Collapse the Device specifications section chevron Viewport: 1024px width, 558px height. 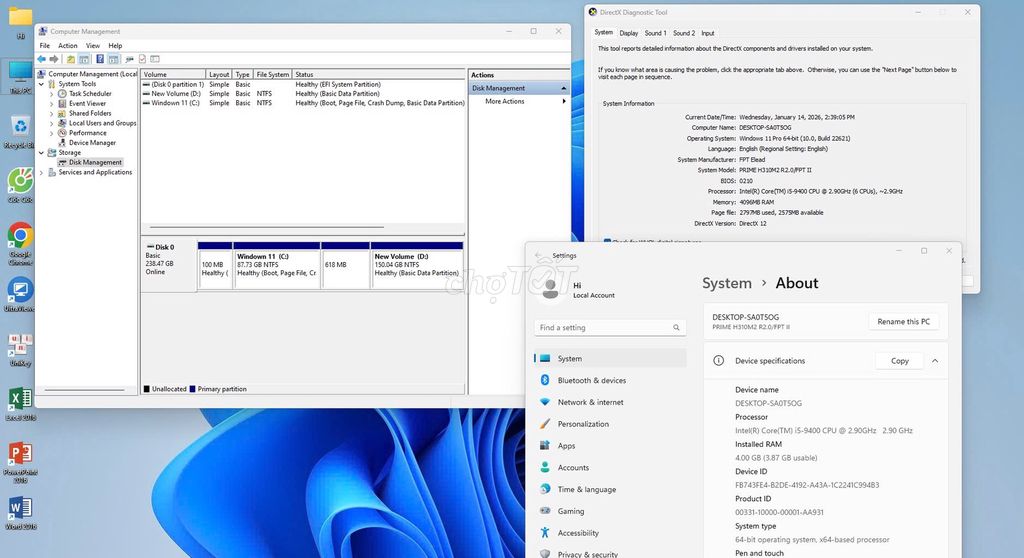pyautogui.click(x=935, y=361)
